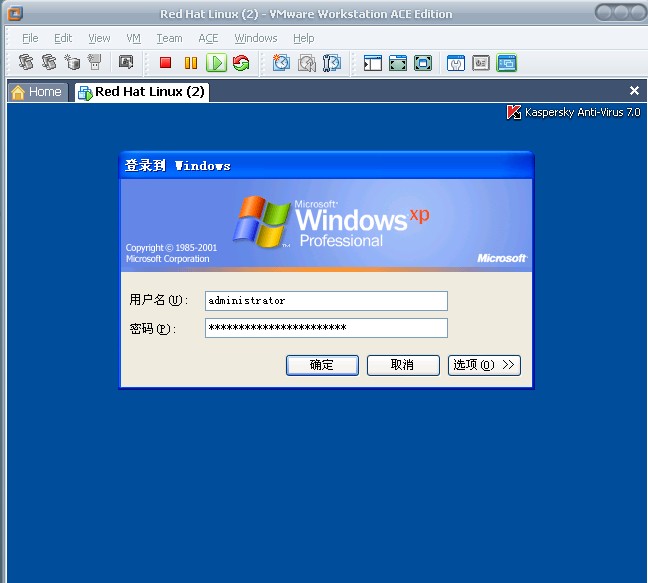The width and height of the screenshot is (648, 583).
Task: Show sidebar panel toolbar icon
Action: click(372, 63)
